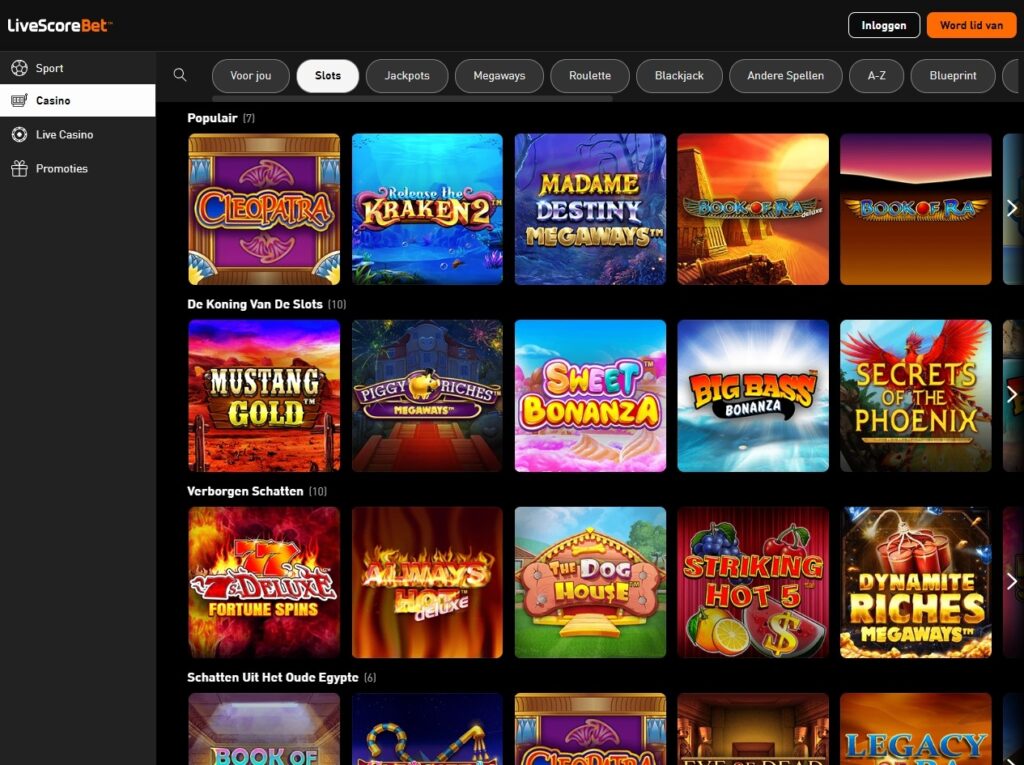Go to Sport in sidebar
Screen dimensions: 1024x765
pos(78,68)
